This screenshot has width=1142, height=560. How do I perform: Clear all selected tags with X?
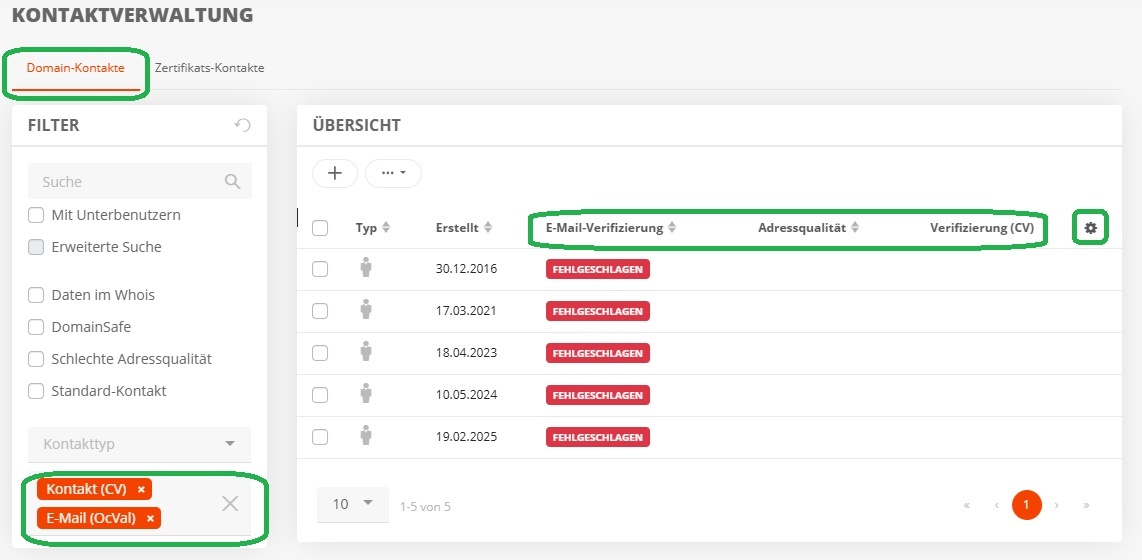click(x=230, y=503)
